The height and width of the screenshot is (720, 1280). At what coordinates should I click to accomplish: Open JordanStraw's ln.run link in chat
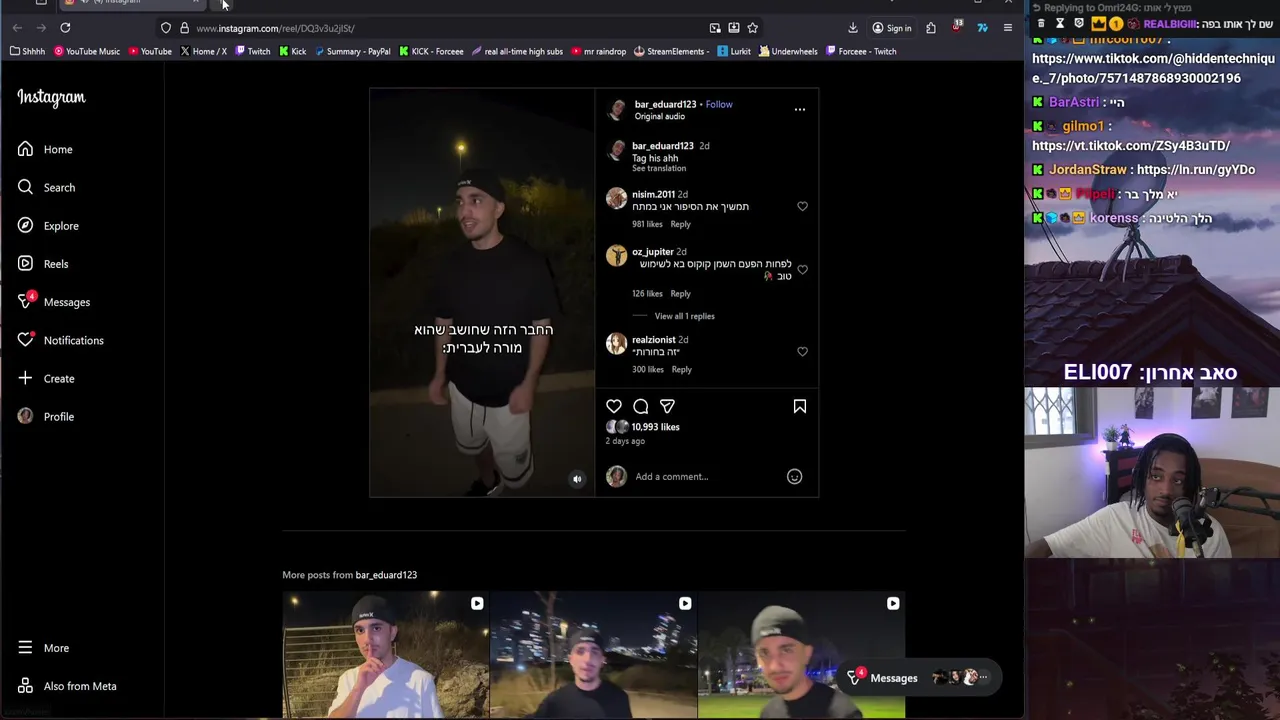point(1195,170)
